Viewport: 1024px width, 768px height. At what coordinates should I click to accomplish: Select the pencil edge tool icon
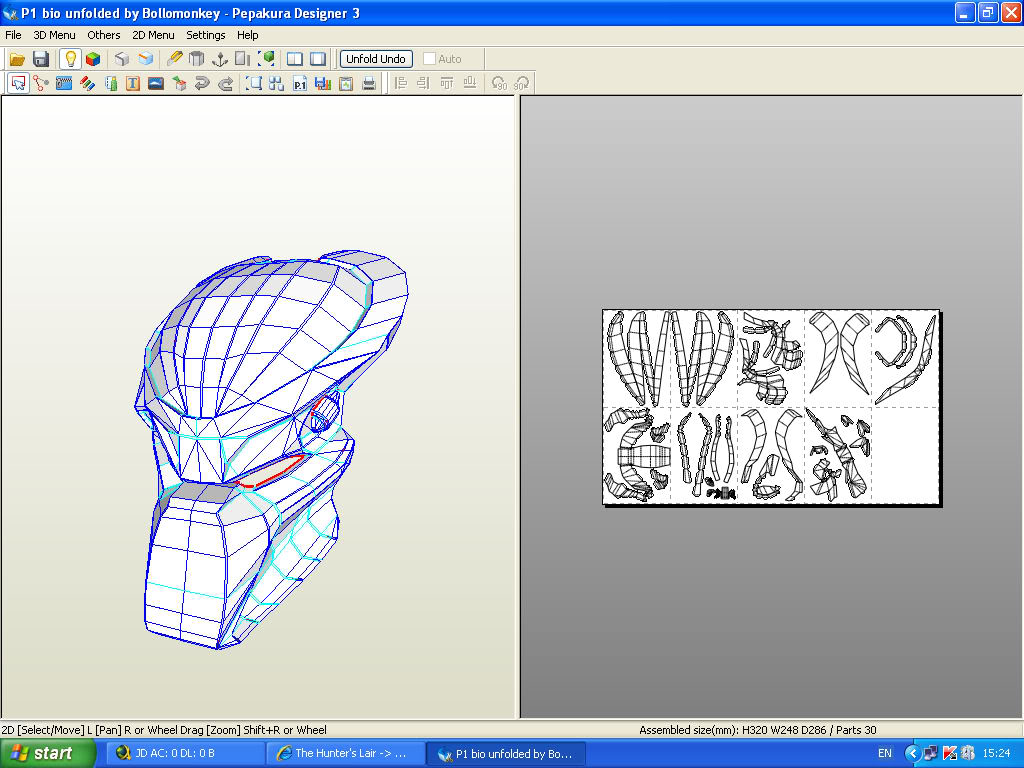click(174, 59)
